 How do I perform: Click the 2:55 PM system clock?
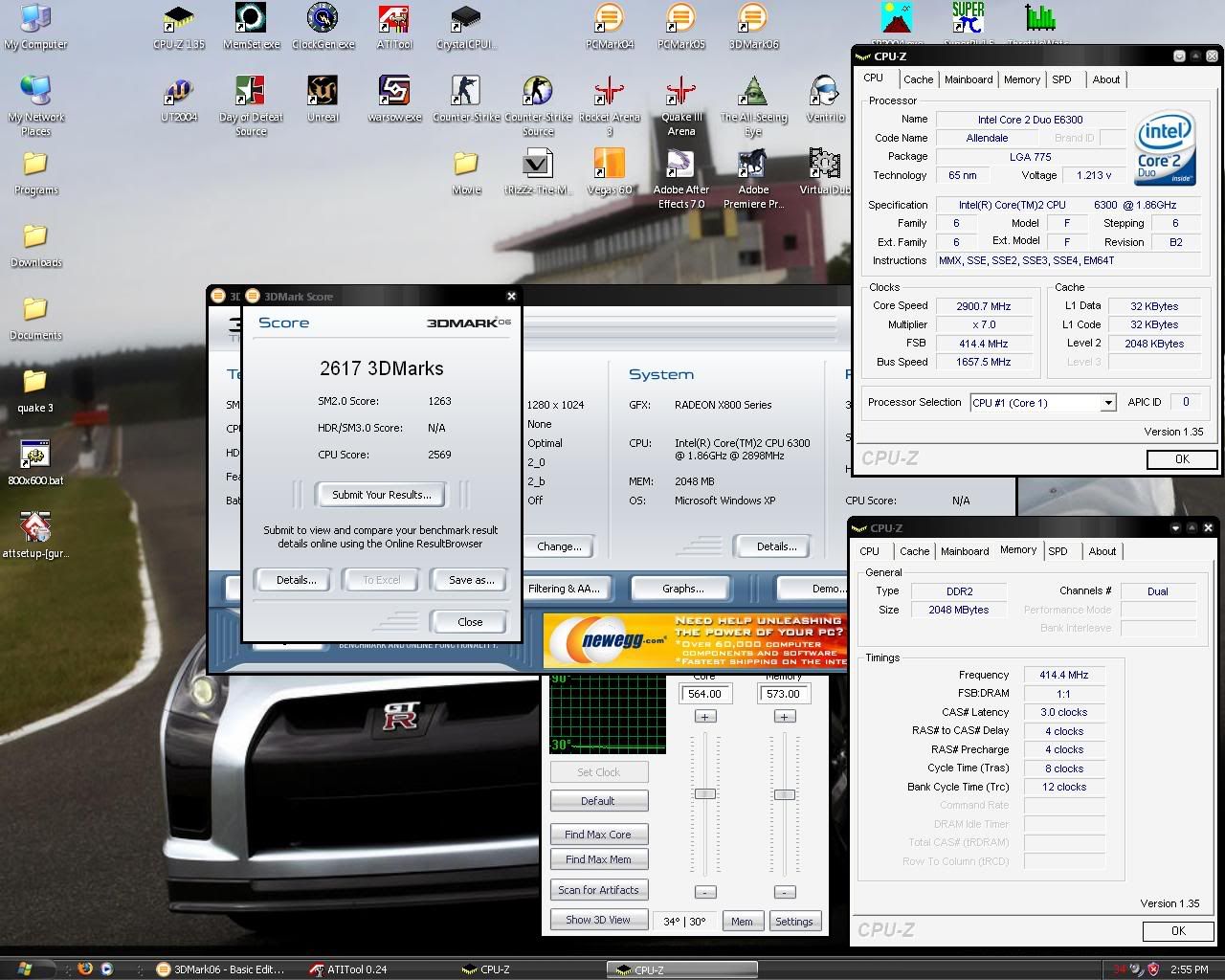(1189, 969)
